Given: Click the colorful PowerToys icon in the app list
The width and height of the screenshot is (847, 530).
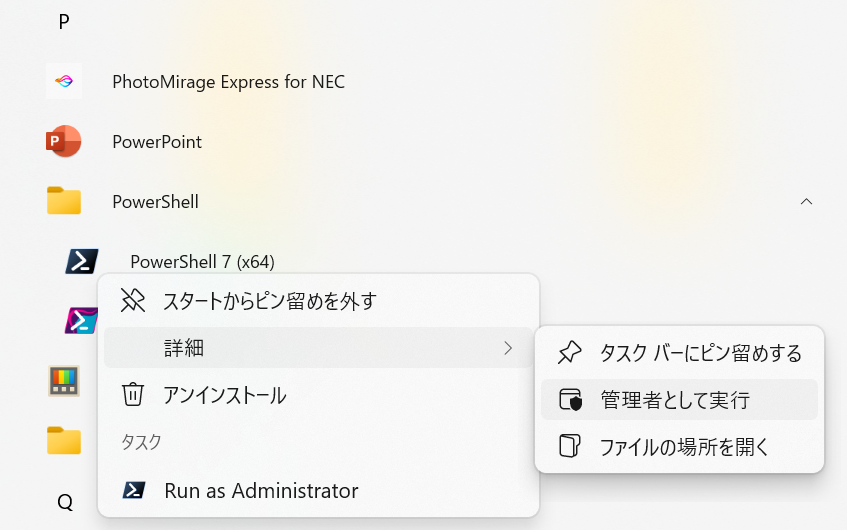Looking at the screenshot, I should pos(64,380).
